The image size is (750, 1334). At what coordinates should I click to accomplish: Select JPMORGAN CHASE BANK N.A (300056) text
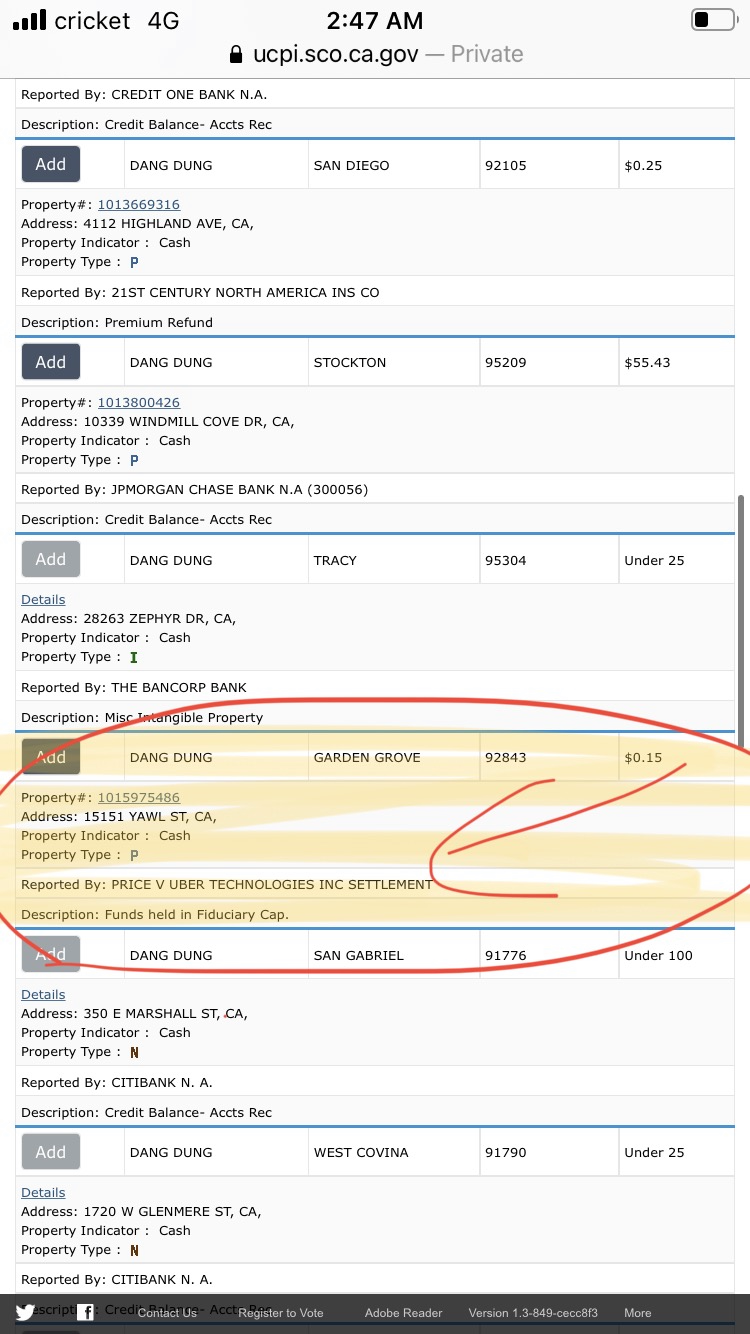pos(240,490)
